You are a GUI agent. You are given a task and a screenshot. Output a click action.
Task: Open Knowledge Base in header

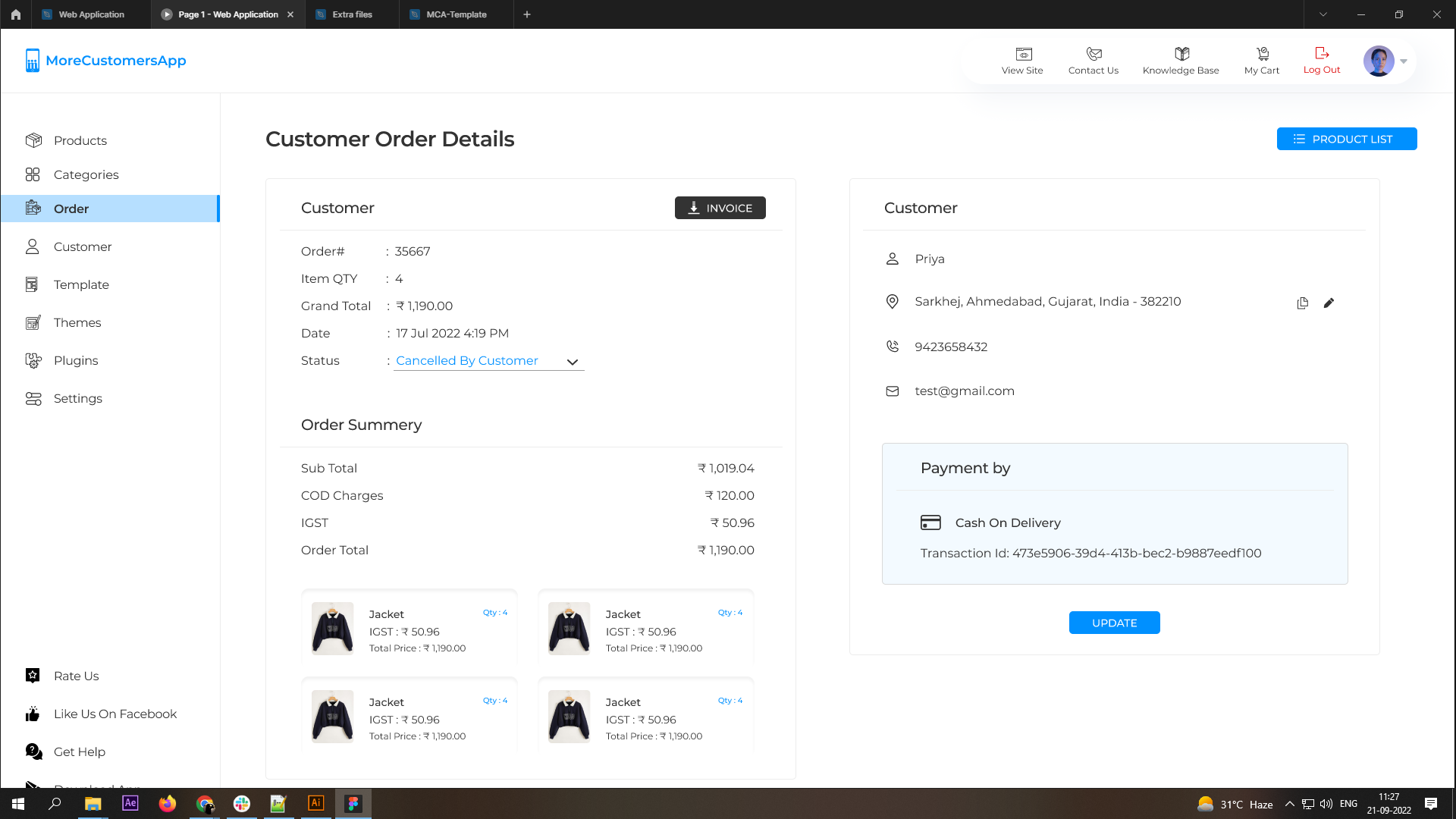pos(1181,60)
